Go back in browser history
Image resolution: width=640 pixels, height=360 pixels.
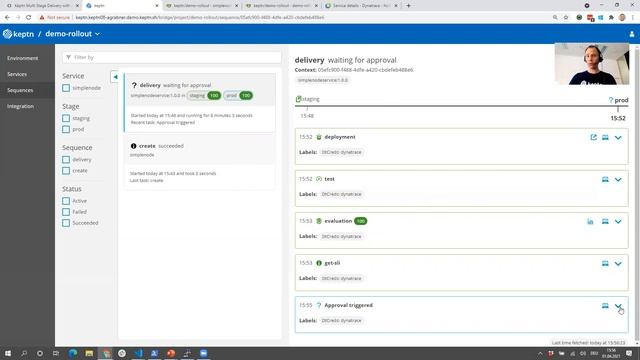[7, 18]
